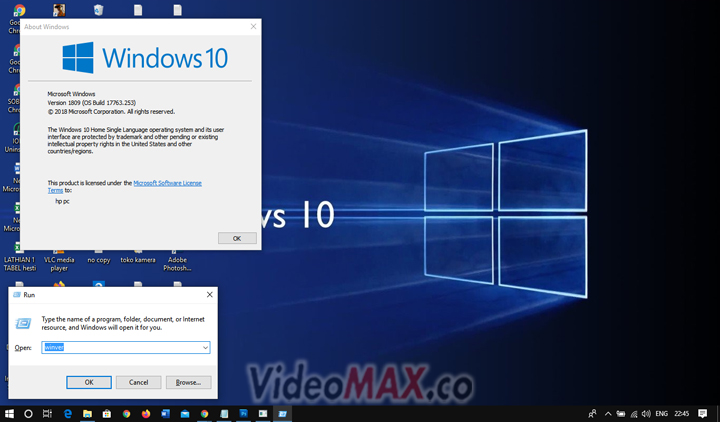
Task: Open the Mail app from taskbar
Action: coord(185,414)
